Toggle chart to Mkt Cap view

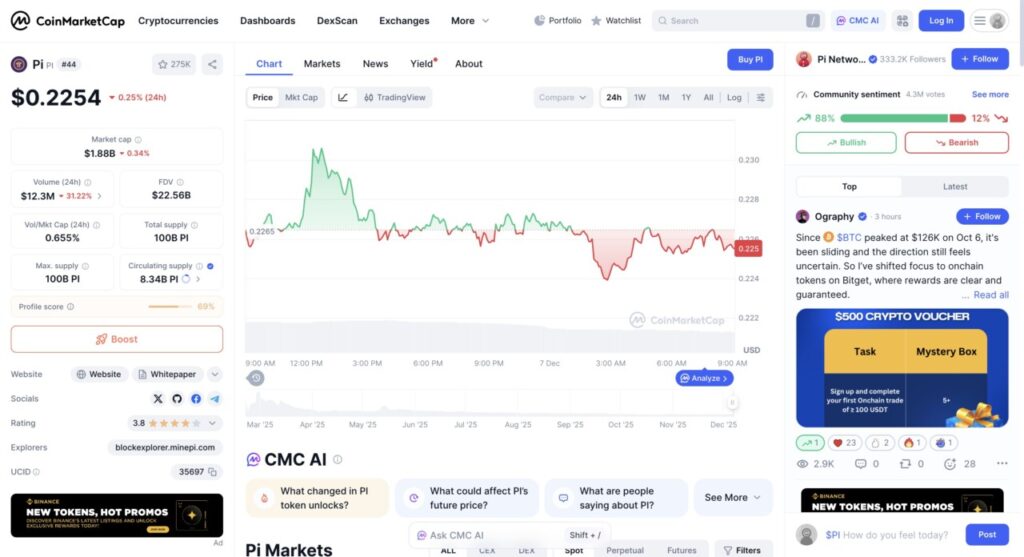click(301, 98)
